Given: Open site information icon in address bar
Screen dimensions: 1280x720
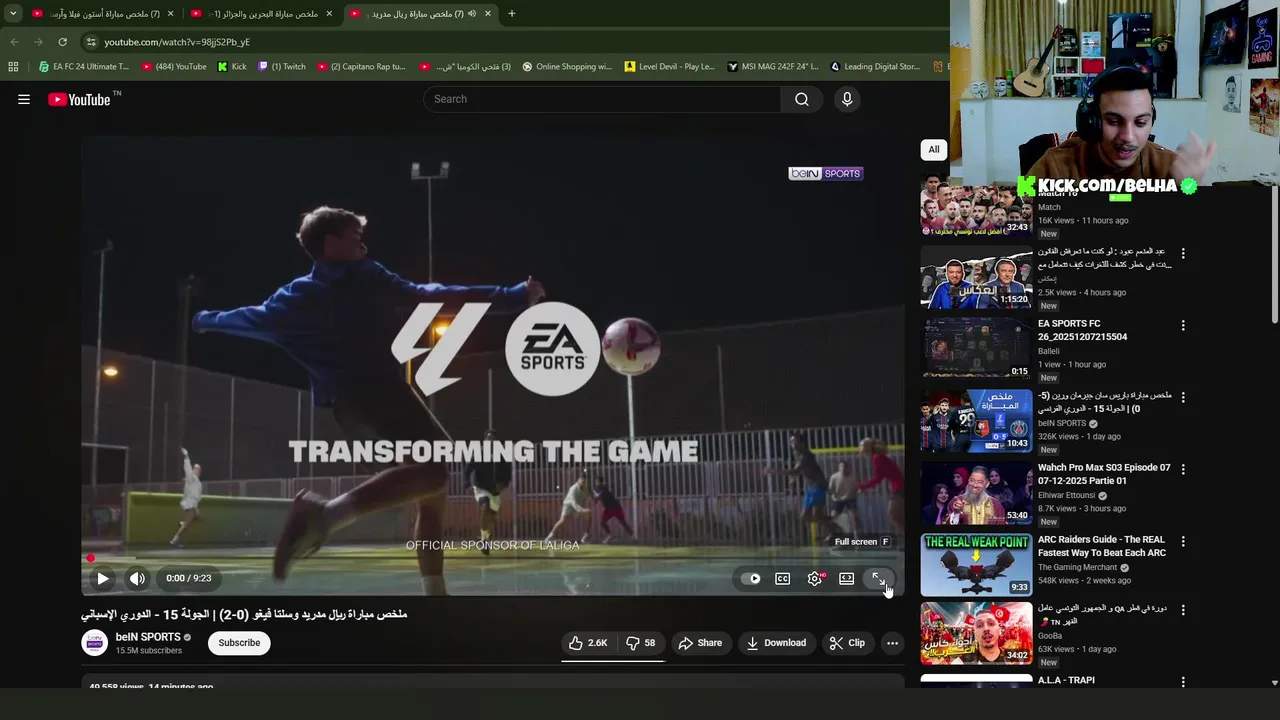Looking at the screenshot, I should pos(91,42).
